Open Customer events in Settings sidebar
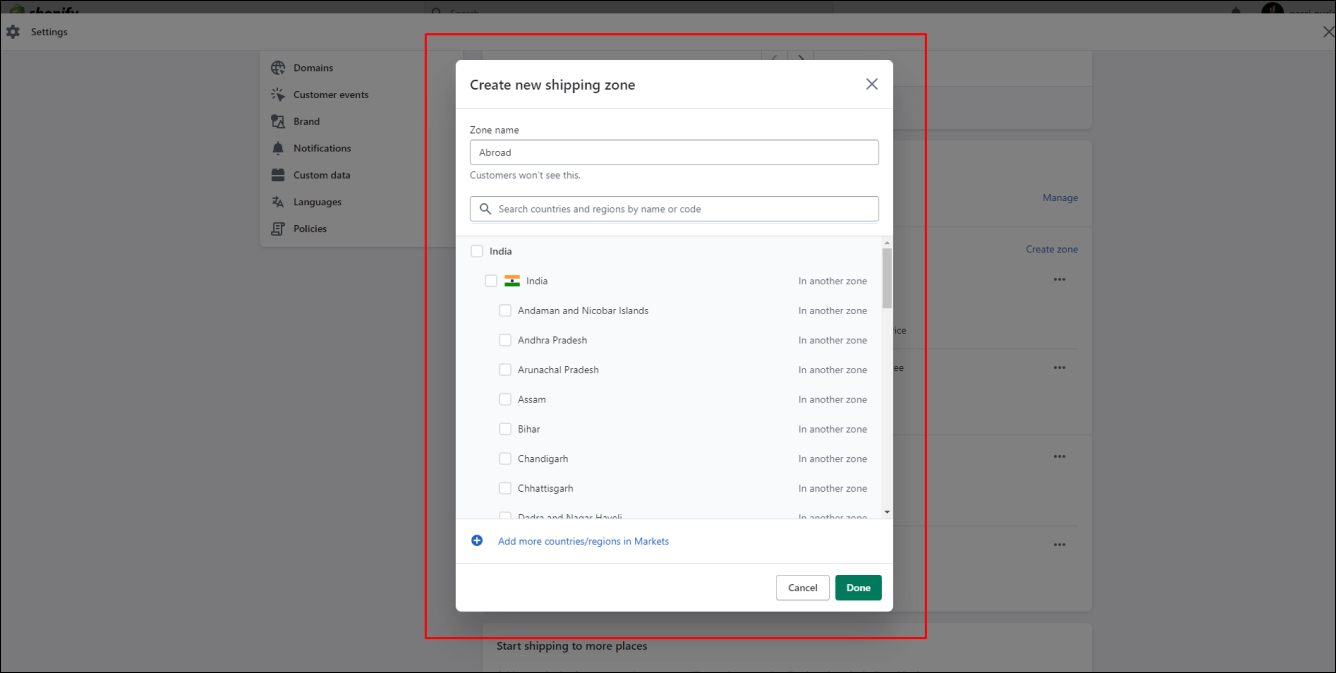 pyautogui.click(x=331, y=95)
